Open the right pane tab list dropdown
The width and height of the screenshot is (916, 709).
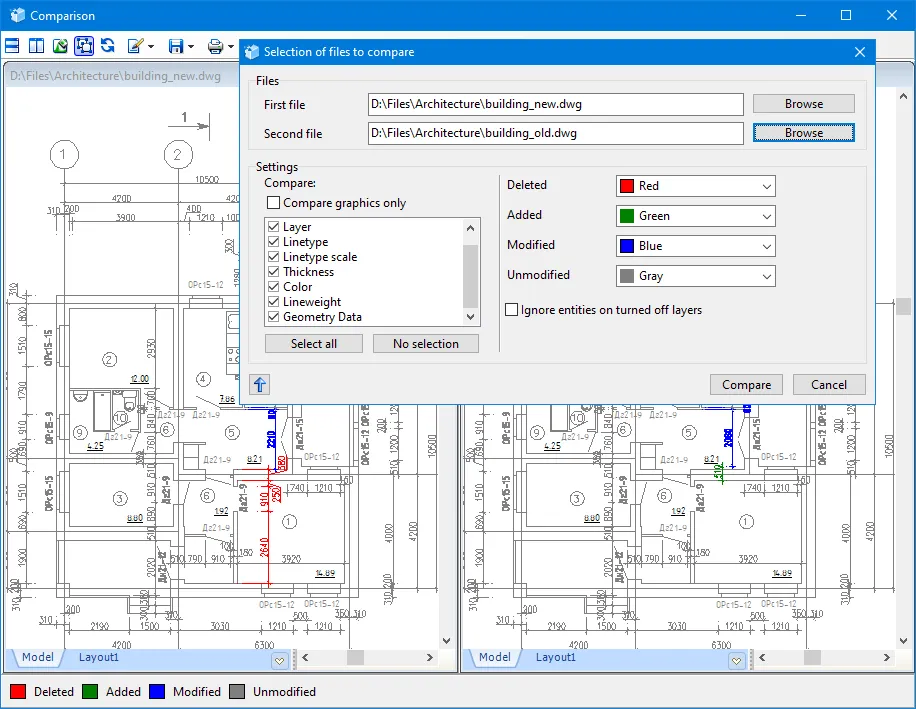point(736,661)
